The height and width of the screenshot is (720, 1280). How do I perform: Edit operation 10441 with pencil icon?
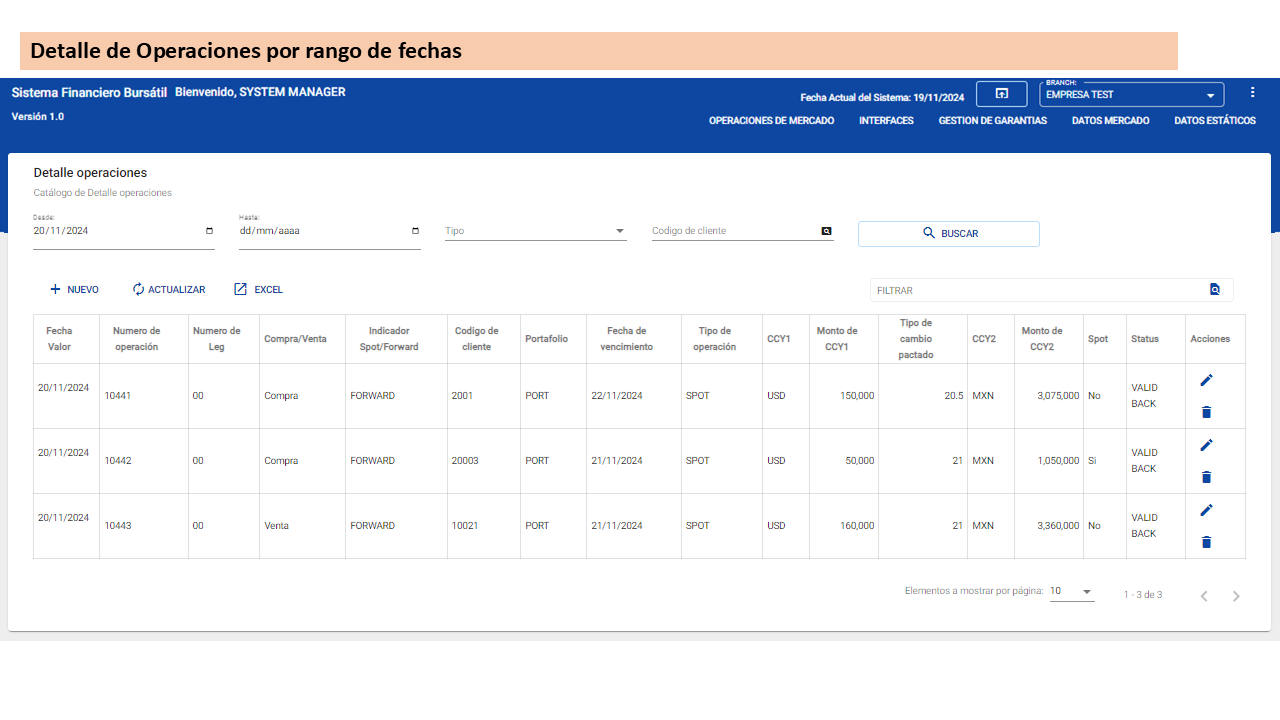(x=1206, y=380)
